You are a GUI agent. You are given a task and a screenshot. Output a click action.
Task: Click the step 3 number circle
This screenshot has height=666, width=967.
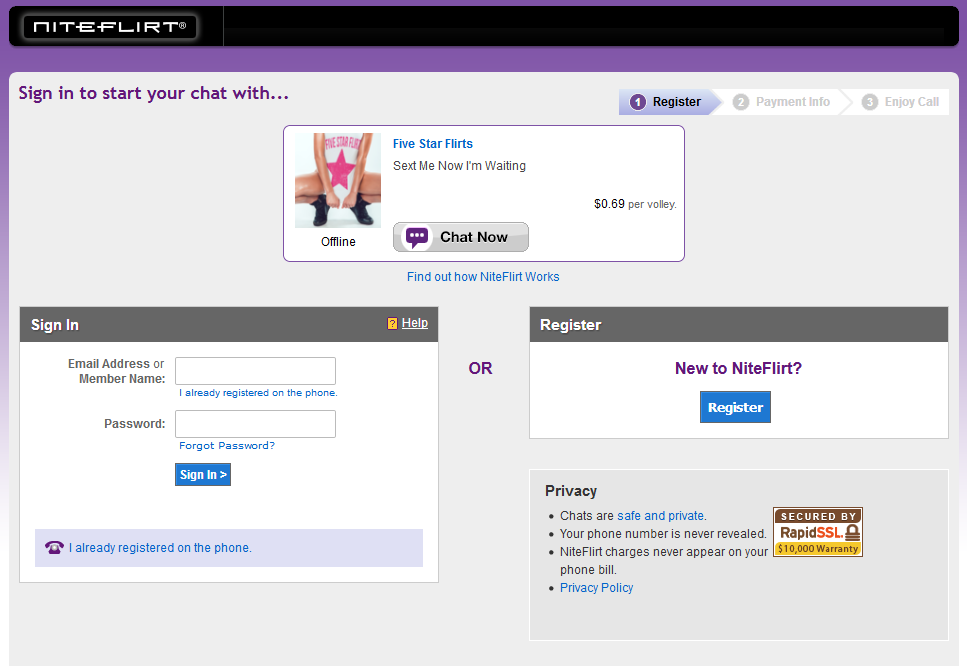point(869,102)
